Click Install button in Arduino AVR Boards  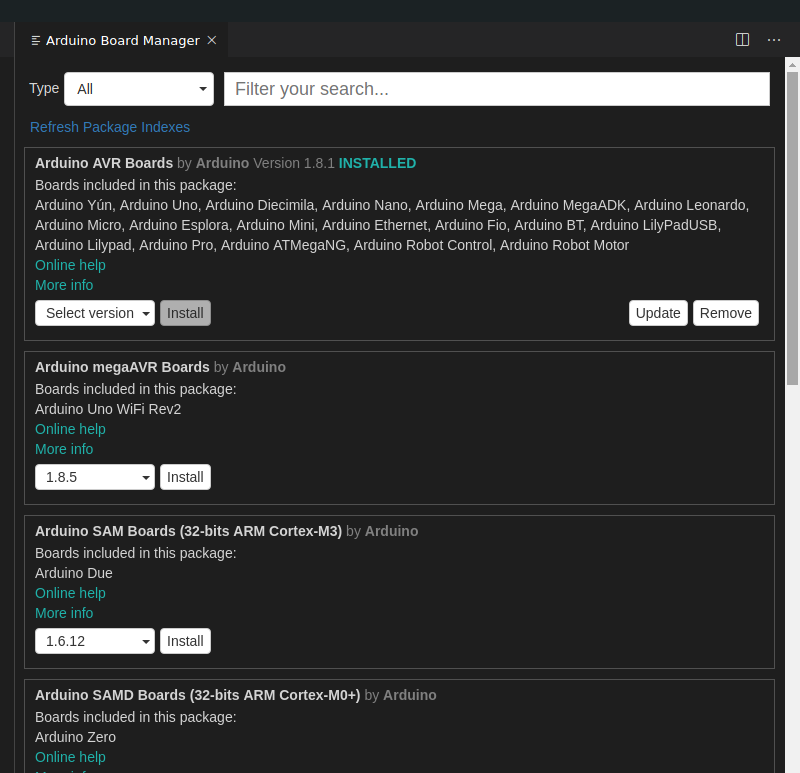pos(185,313)
